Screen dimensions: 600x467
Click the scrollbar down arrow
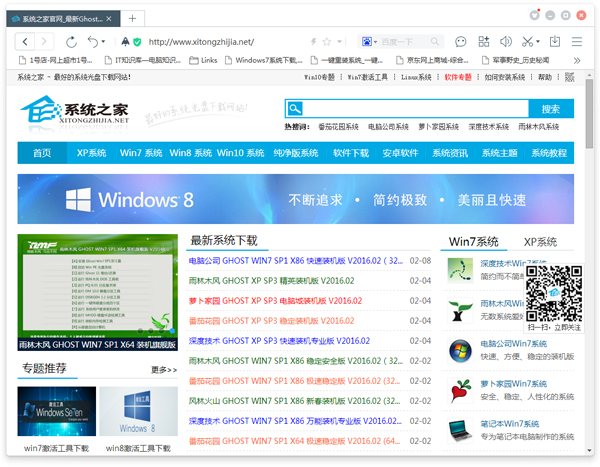point(589,451)
